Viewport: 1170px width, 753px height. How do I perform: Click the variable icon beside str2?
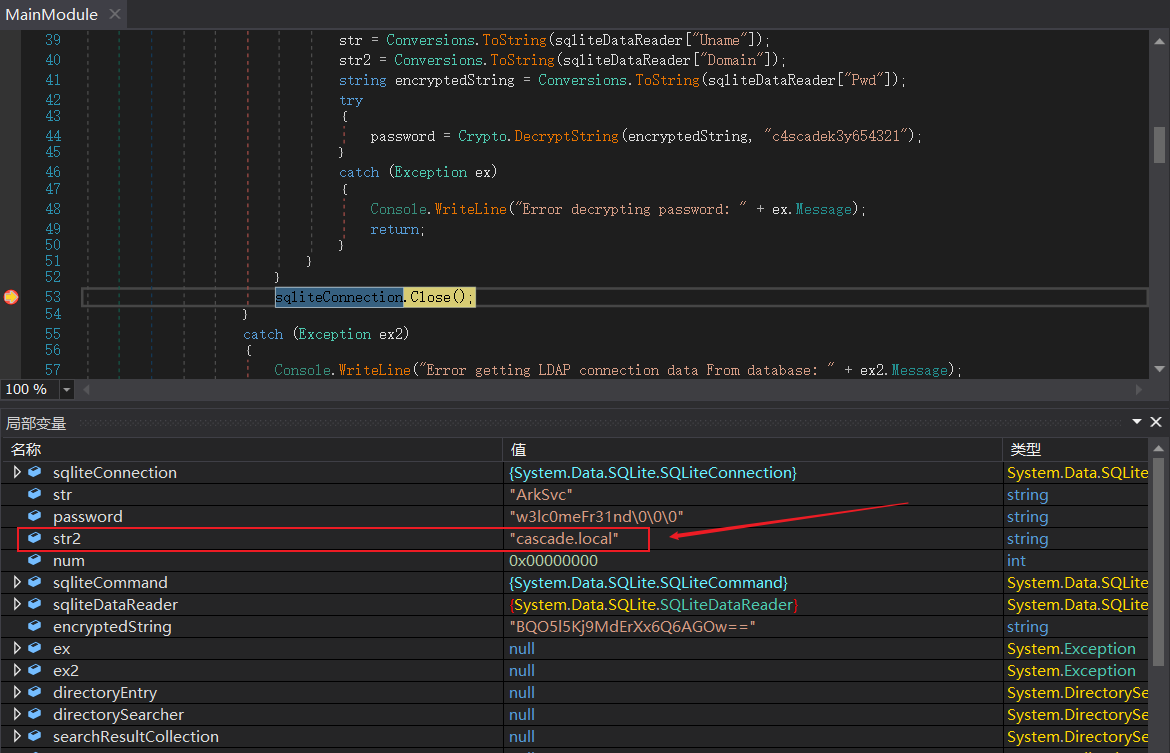[35, 539]
